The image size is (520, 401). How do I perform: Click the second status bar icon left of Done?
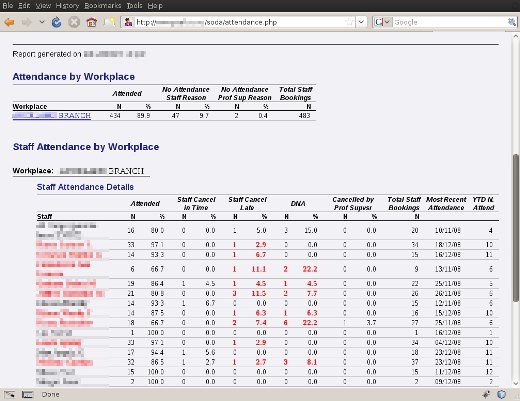(x=27, y=395)
